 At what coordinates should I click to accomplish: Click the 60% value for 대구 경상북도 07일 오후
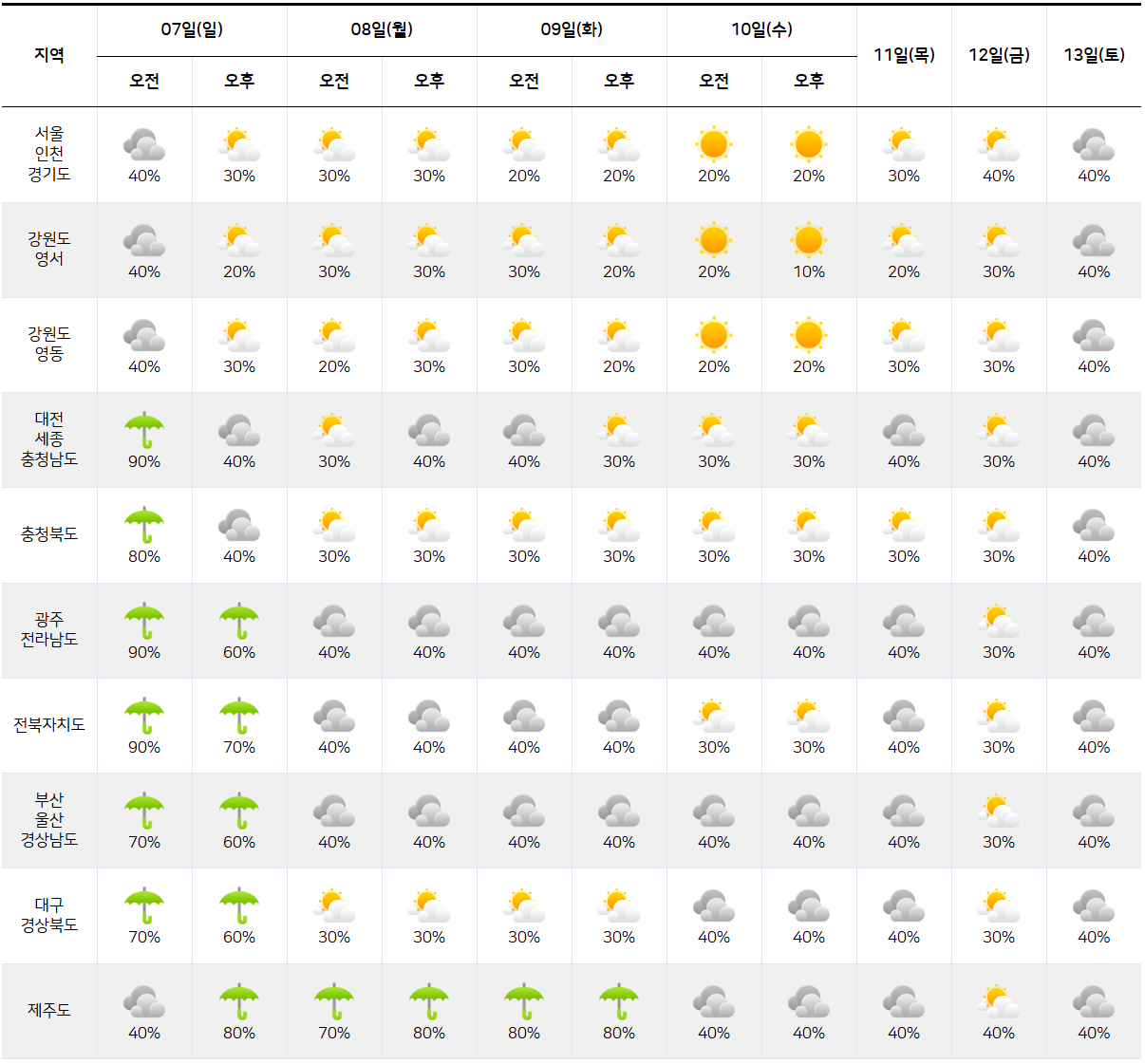[239, 937]
